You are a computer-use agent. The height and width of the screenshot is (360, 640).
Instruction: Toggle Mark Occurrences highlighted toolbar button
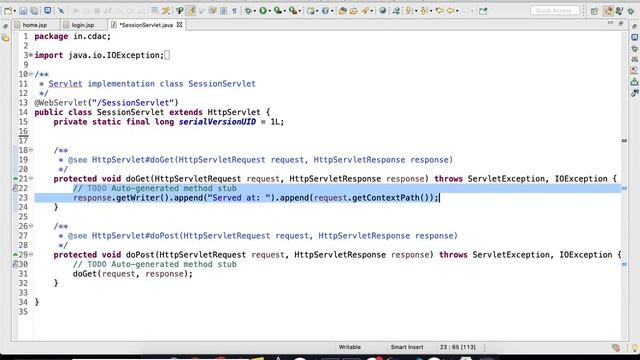[x=191, y=11]
